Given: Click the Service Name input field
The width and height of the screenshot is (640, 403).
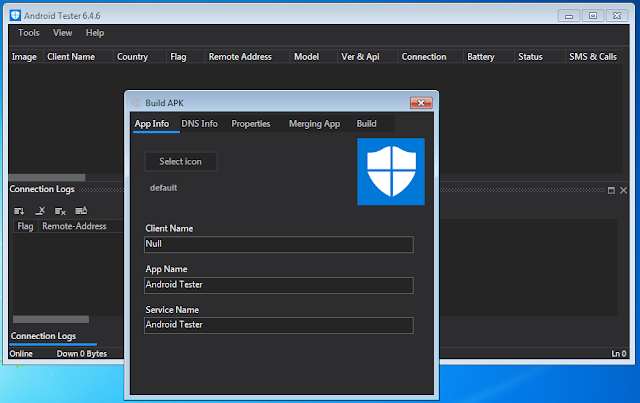Looking at the screenshot, I should 279,325.
